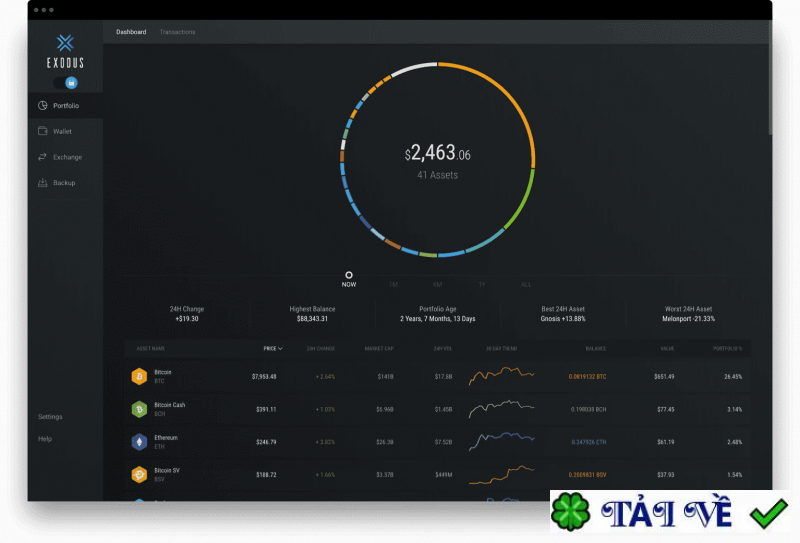Switch to the Dashboard tab
This screenshot has height=543, width=800.
point(131,32)
